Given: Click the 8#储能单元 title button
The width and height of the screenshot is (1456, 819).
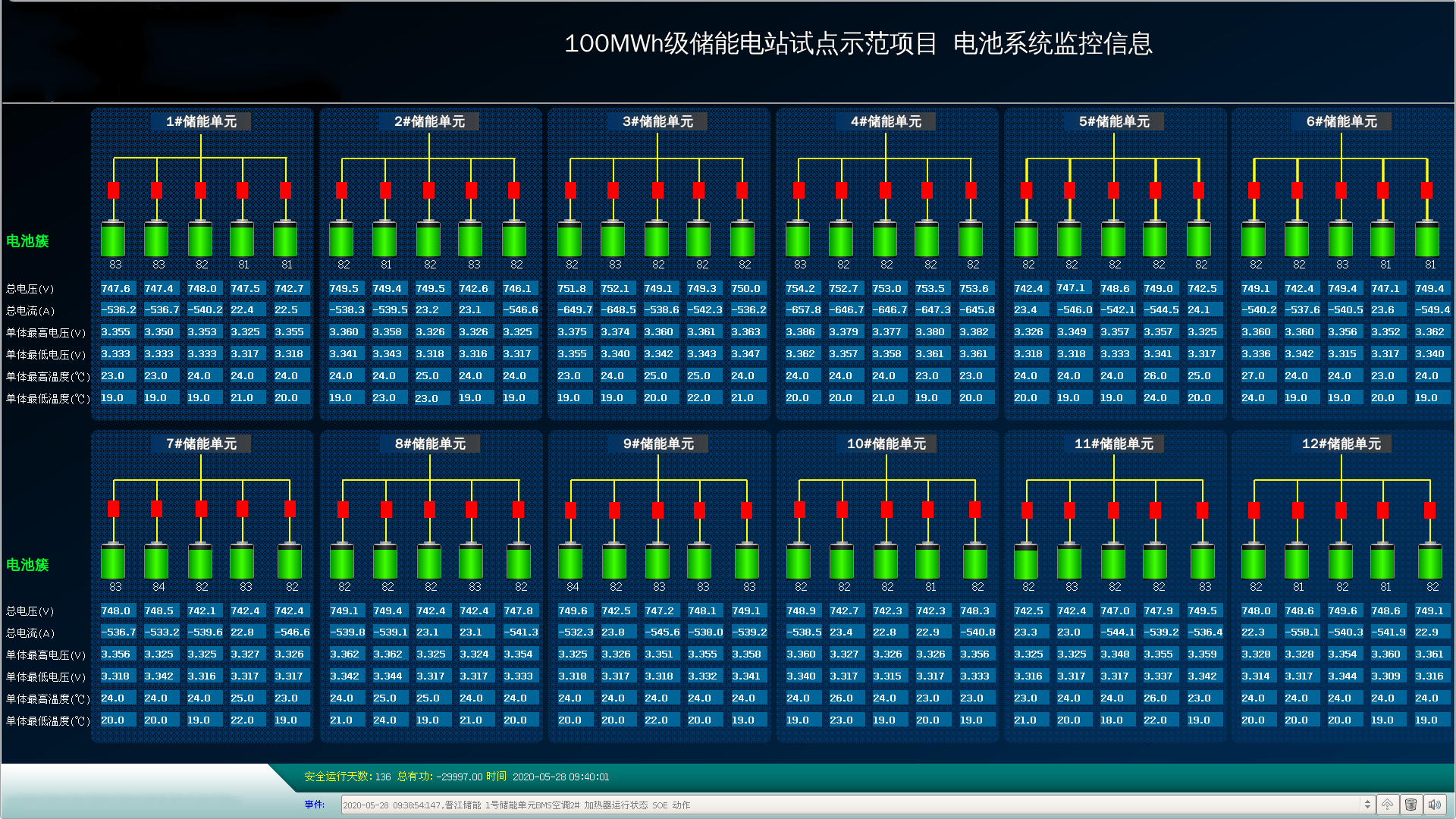Looking at the screenshot, I should point(430,444).
